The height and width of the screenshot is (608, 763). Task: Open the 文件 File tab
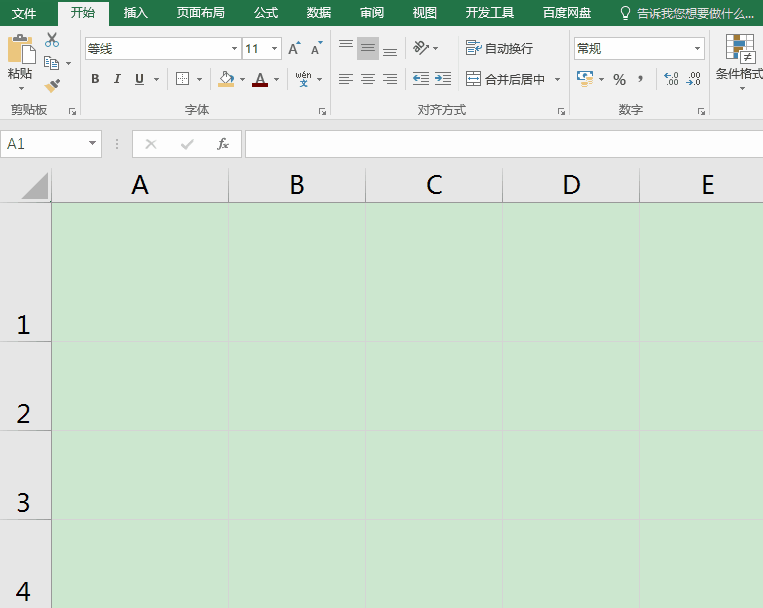pyautogui.click(x=24, y=13)
